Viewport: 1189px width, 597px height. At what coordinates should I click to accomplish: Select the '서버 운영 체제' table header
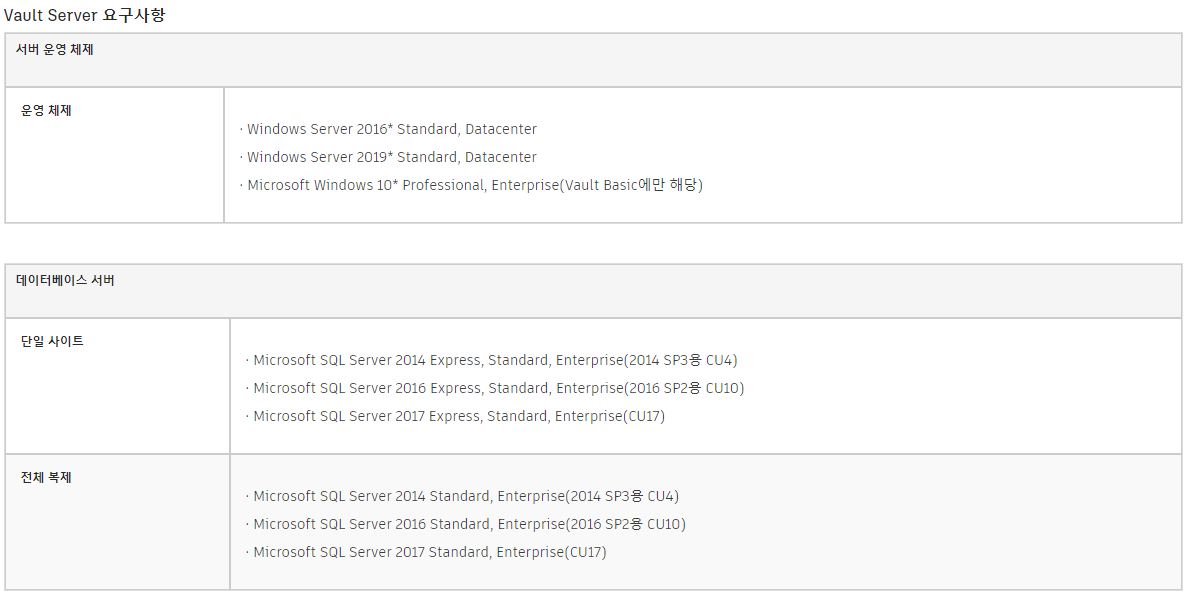pyautogui.click(x=55, y=50)
